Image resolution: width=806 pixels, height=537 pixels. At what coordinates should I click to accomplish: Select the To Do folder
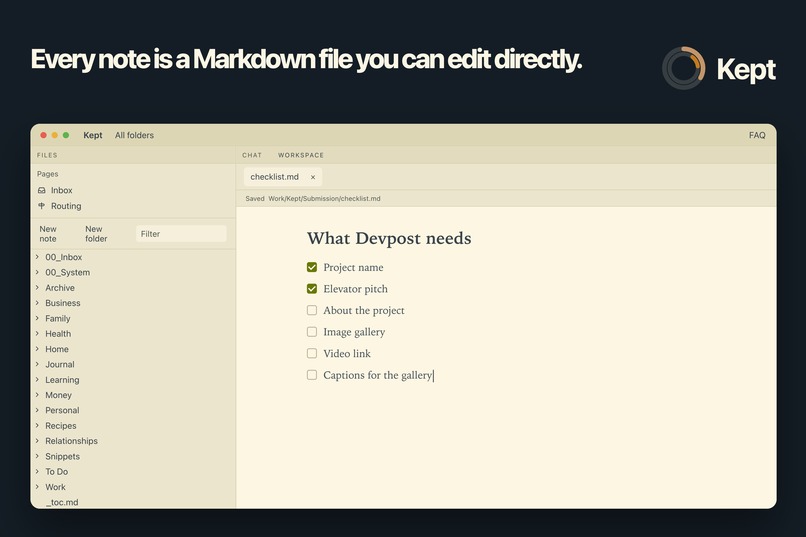point(57,472)
